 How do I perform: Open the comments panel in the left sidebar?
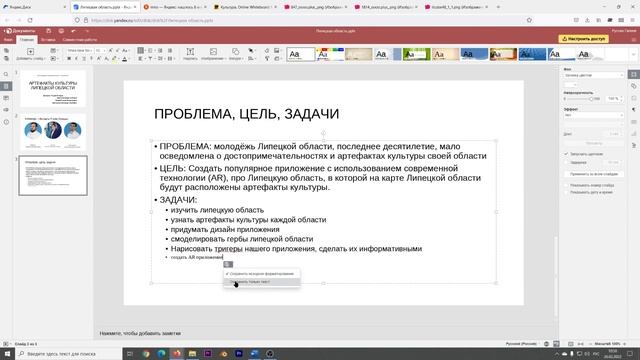(x=6, y=98)
